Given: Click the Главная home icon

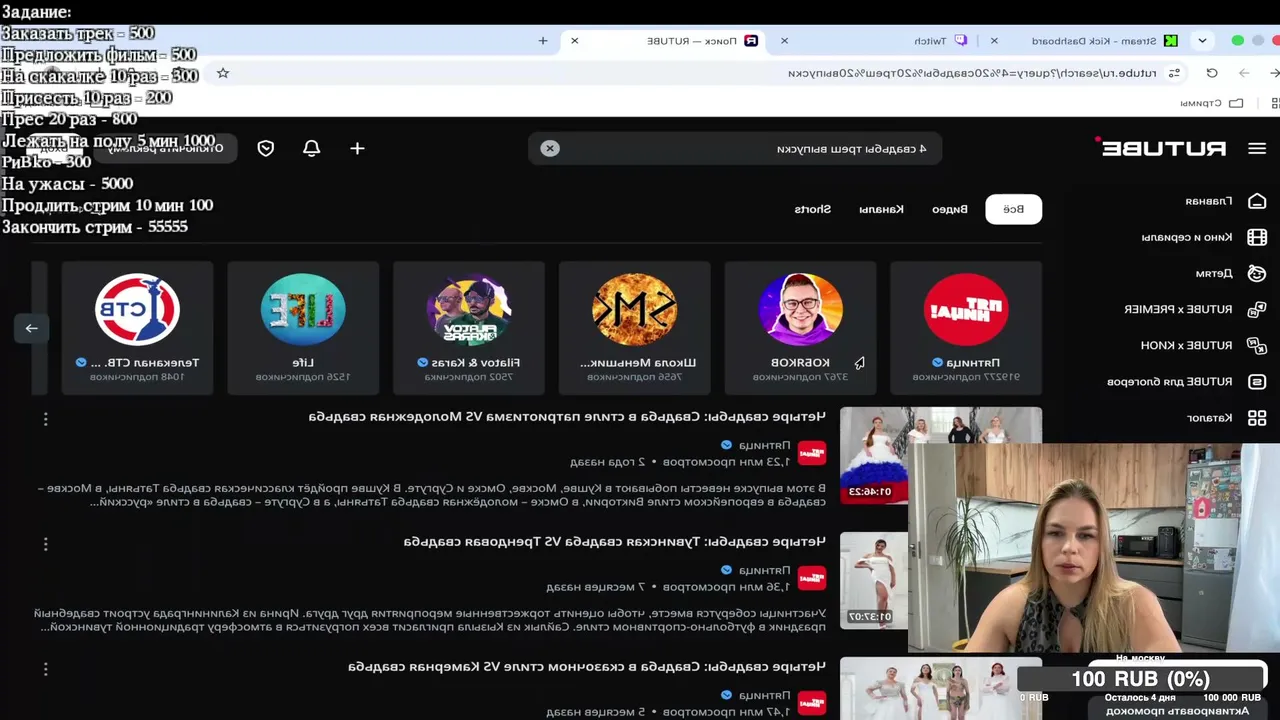Looking at the screenshot, I should tap(1257, 201).
